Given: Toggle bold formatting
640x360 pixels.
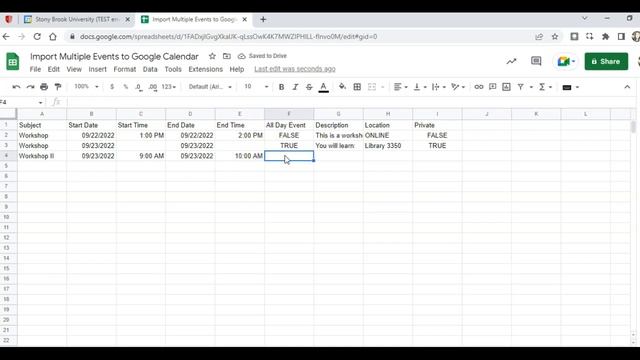Looking at the screenshot, I should coord(281,87).
